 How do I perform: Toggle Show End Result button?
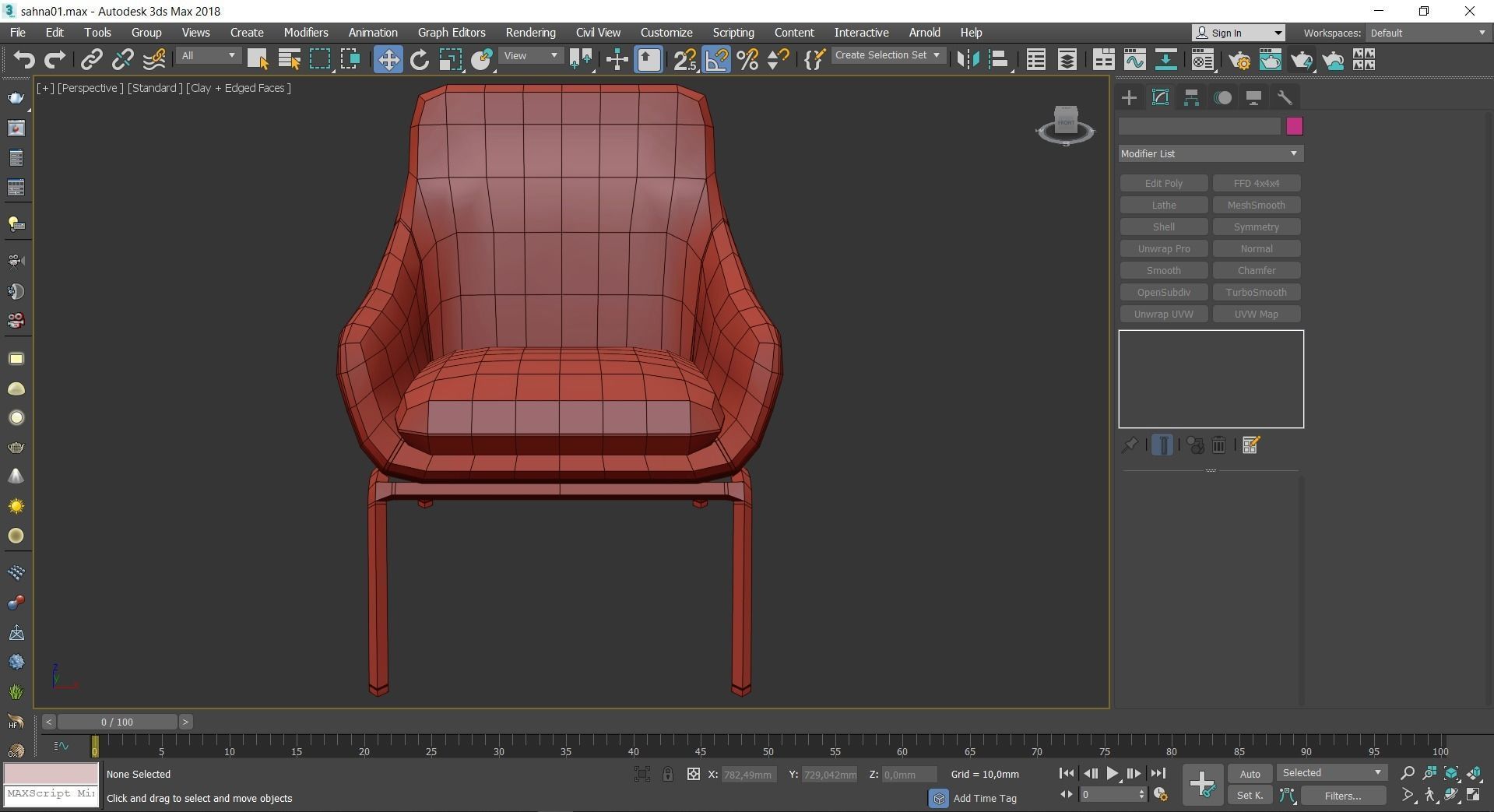1162,445
